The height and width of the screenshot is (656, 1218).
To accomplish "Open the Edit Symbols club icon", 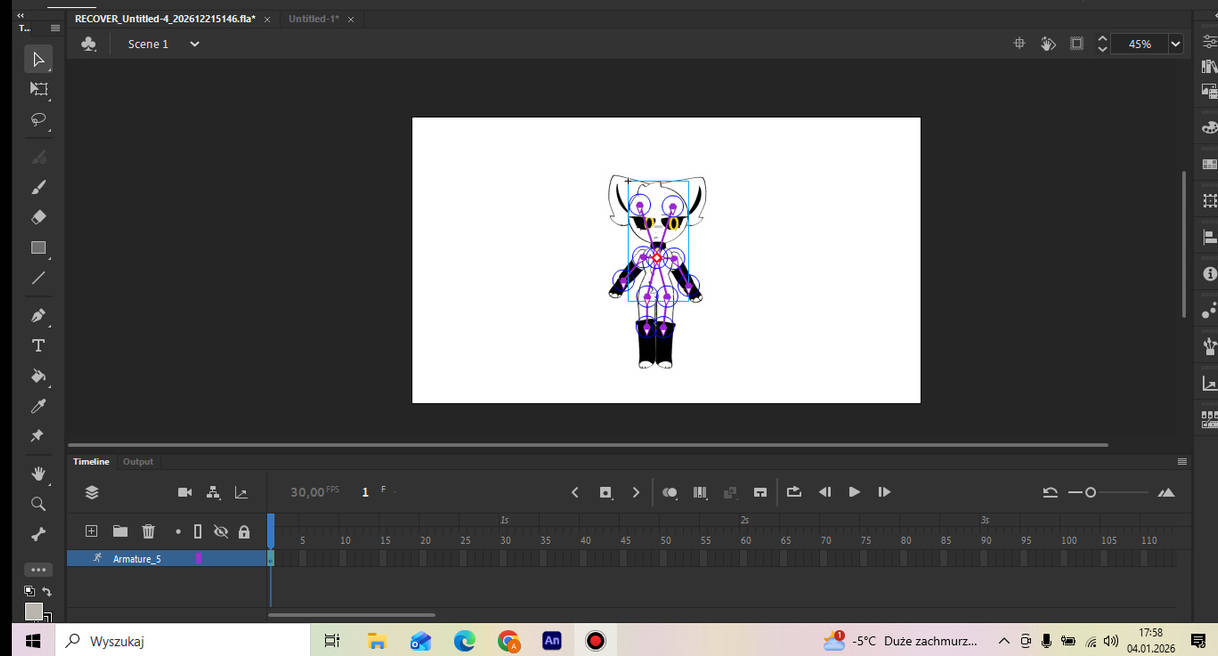I will click(89, 44).
